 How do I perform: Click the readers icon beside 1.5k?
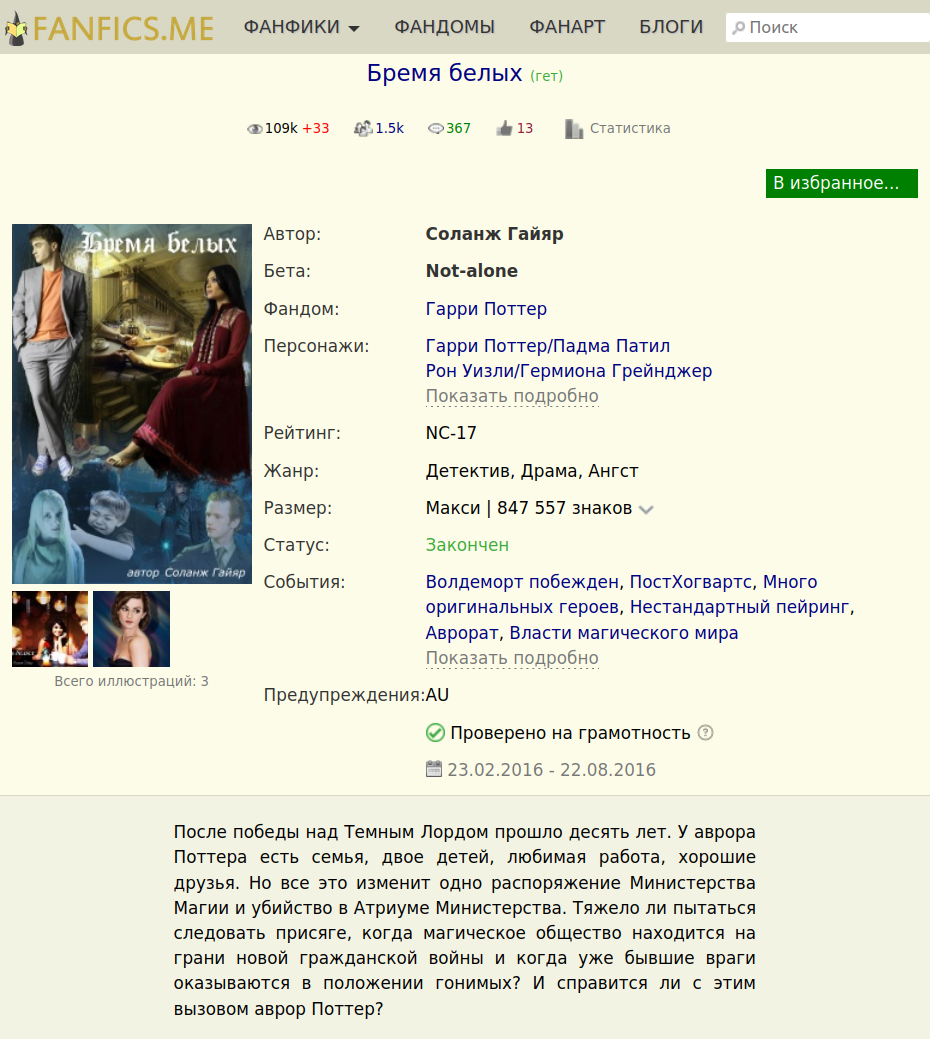pyautogui.click(x=363, y=129)
